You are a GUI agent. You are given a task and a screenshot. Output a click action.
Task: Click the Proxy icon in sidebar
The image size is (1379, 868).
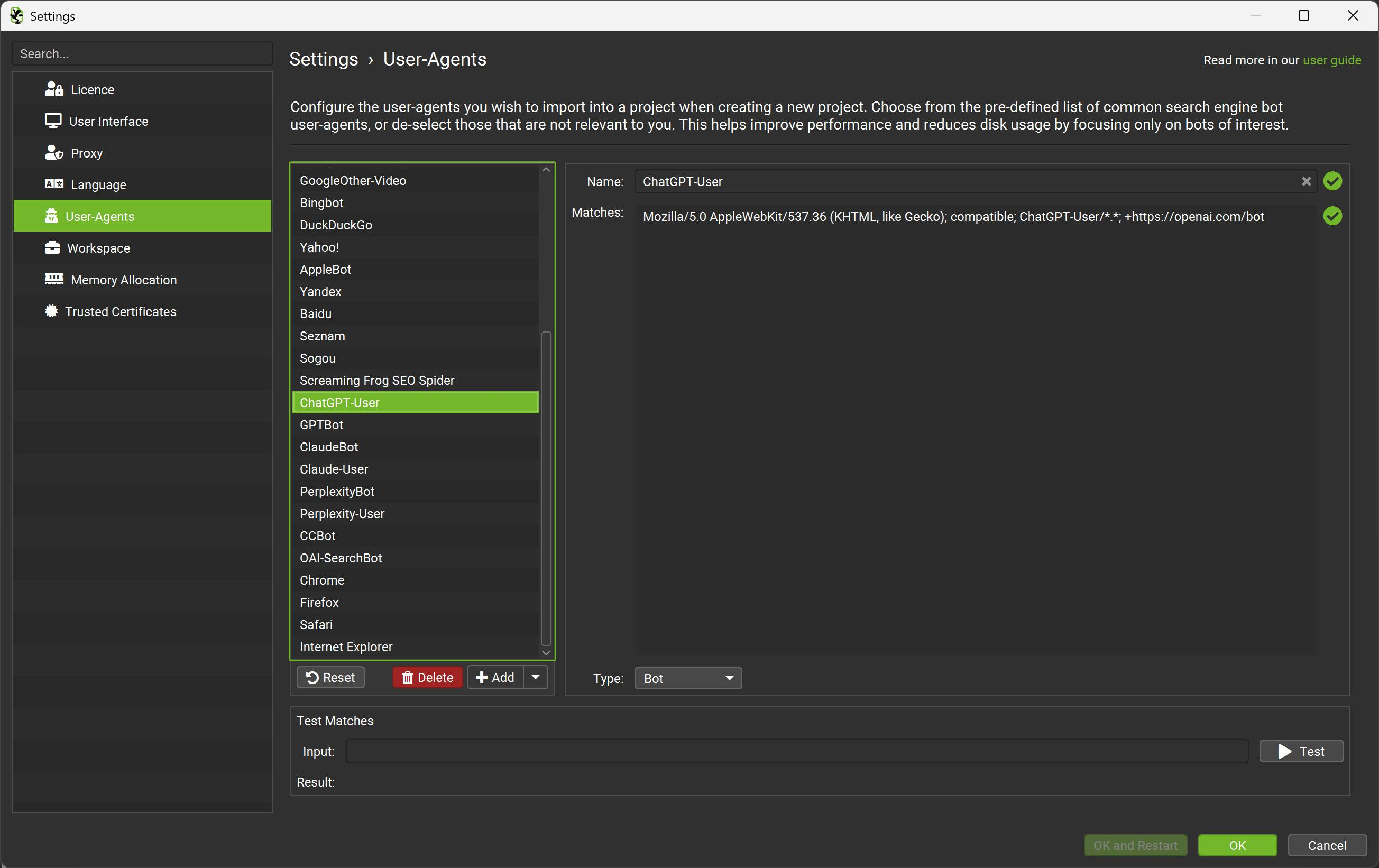click(54, 153)
